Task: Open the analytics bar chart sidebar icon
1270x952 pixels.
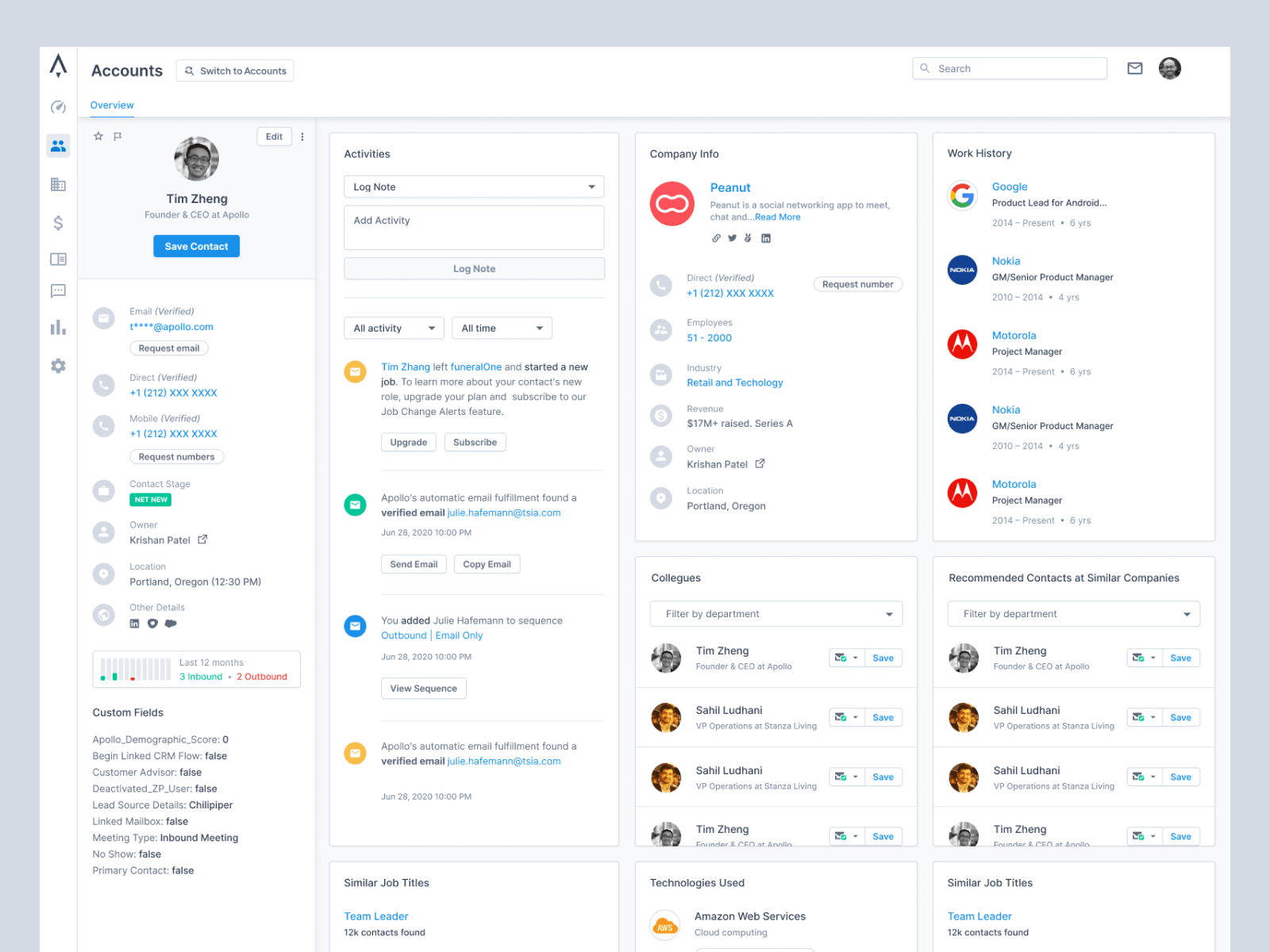Action: [x=58, y=327]
